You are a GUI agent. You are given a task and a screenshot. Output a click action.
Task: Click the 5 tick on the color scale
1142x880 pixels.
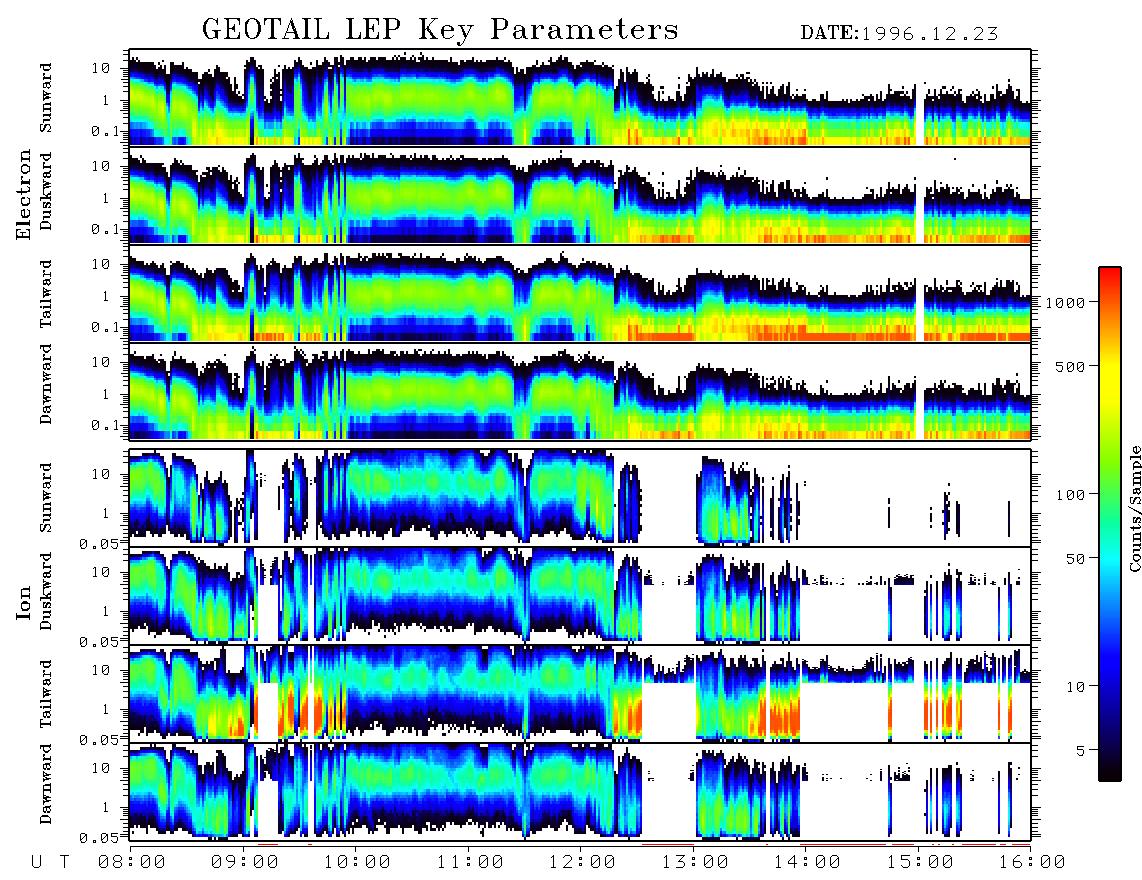coord(1080,750)
